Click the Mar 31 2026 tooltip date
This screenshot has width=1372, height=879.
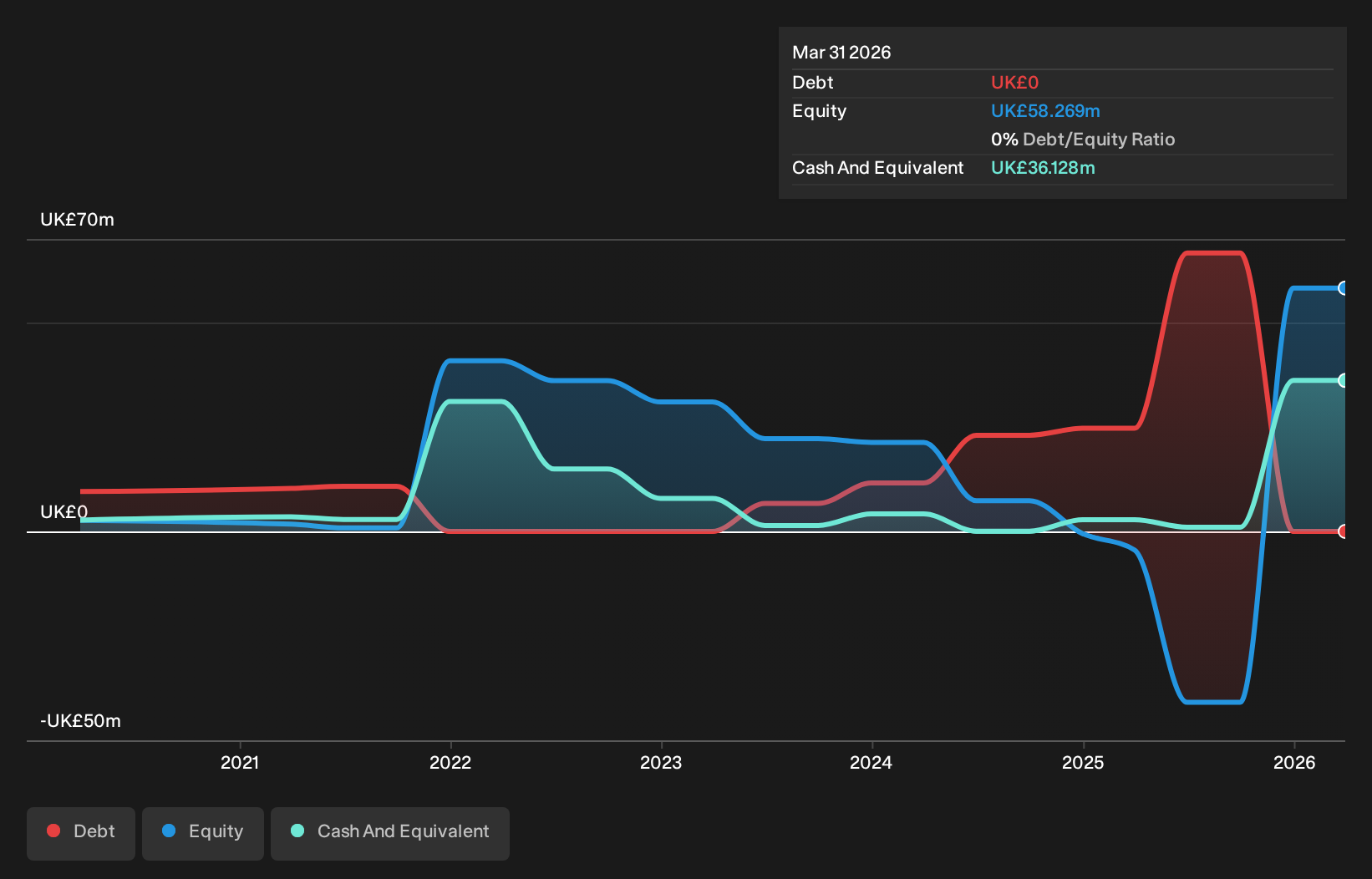pyautogui.click(x=841, y=53)
